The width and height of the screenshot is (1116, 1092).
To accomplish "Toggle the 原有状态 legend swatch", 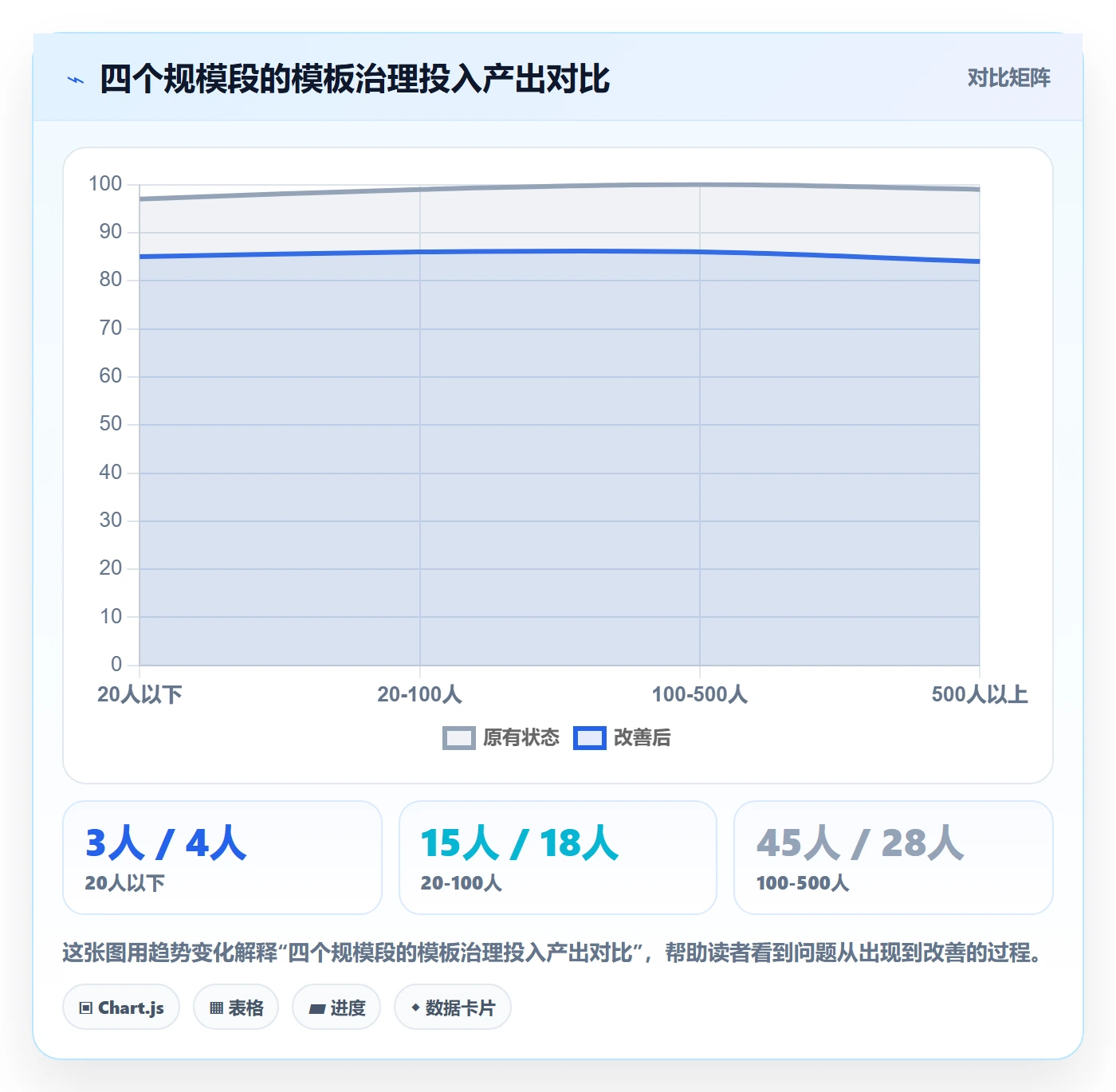I will (x=458, y=738).
